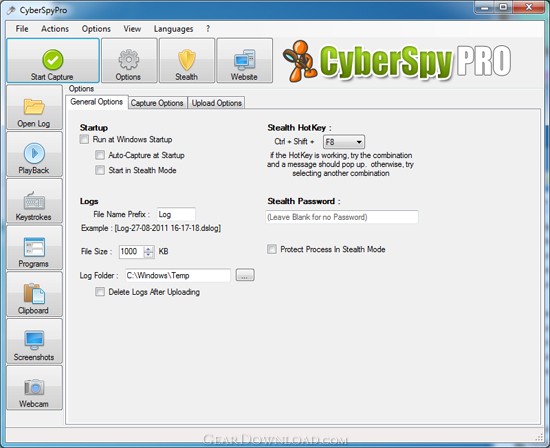This screenshot has height=448, width=550.
Task: Click the Stealth Password field
Action: 342,217
